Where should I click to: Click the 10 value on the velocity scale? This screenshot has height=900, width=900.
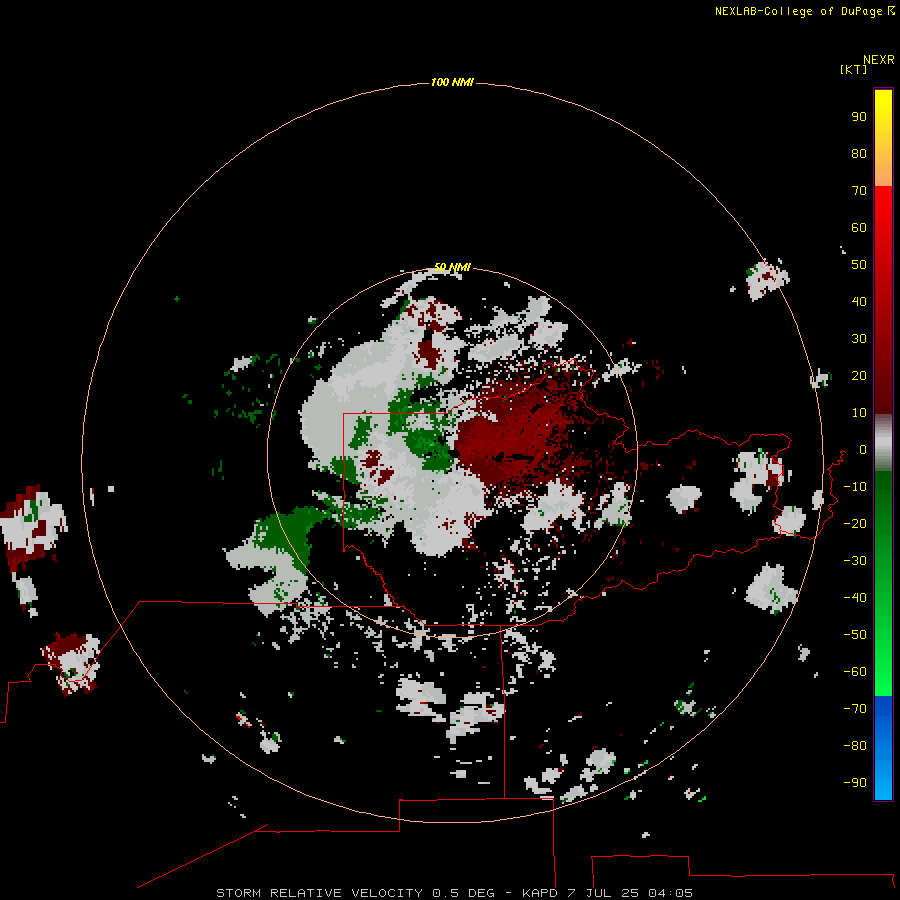859,413
